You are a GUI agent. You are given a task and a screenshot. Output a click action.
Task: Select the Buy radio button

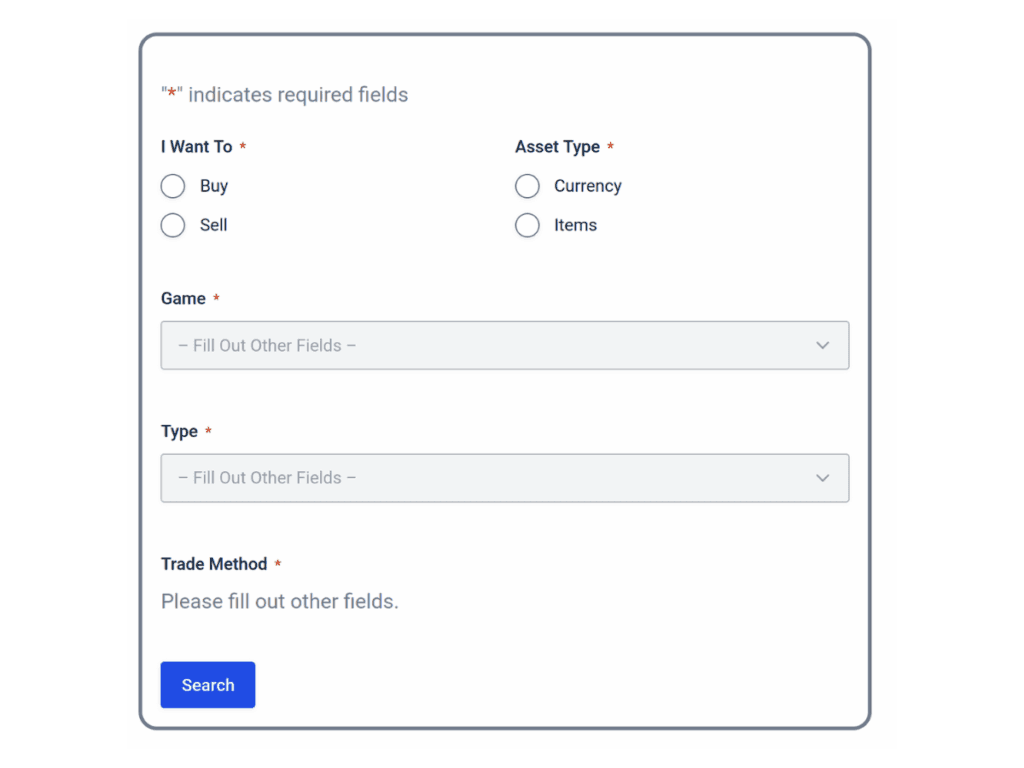pyautogui.click(x=173, y=187)
